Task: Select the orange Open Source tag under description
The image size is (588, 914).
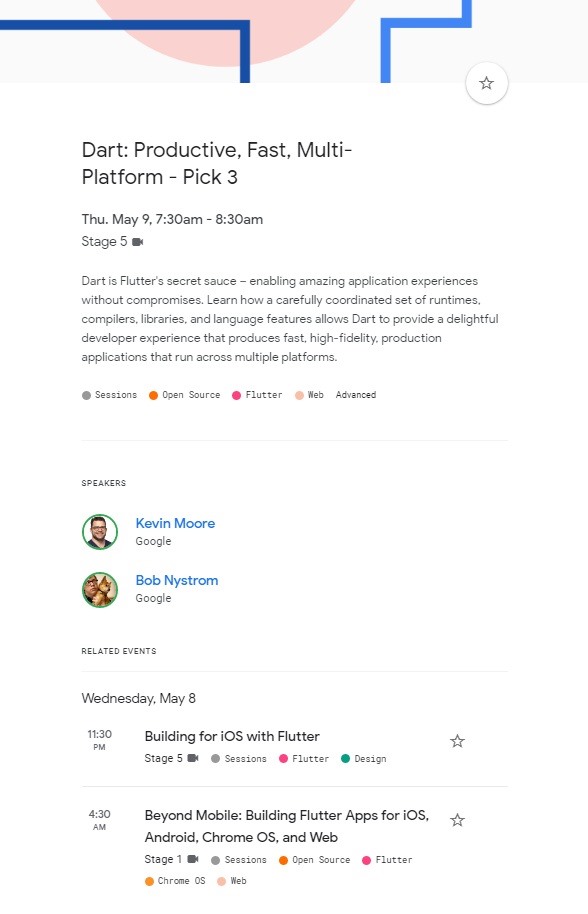Action: pyautogui.click(x=185, y=395)
